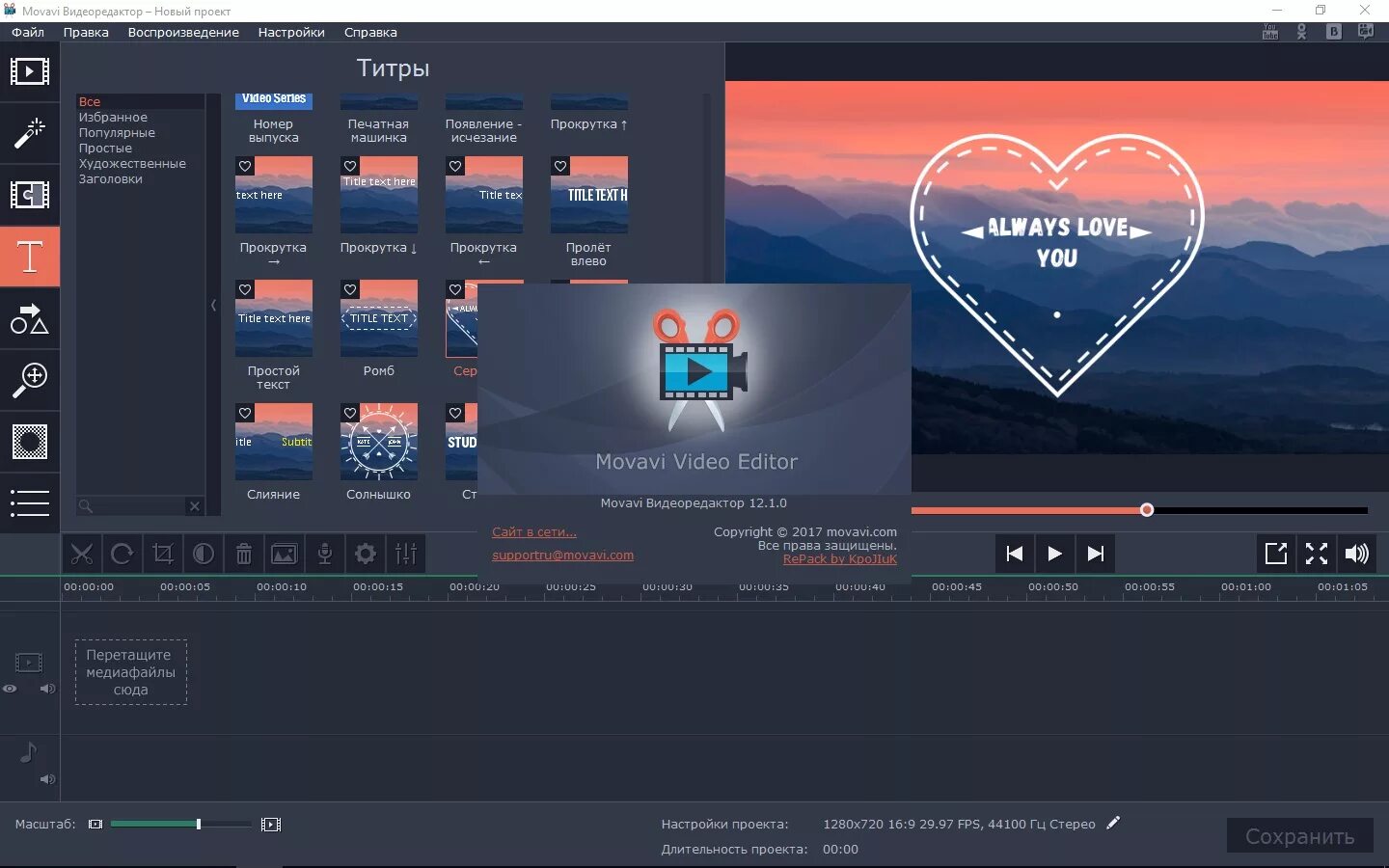
Task: Open the Filters magic wand tab
Action: click(29, 133)
